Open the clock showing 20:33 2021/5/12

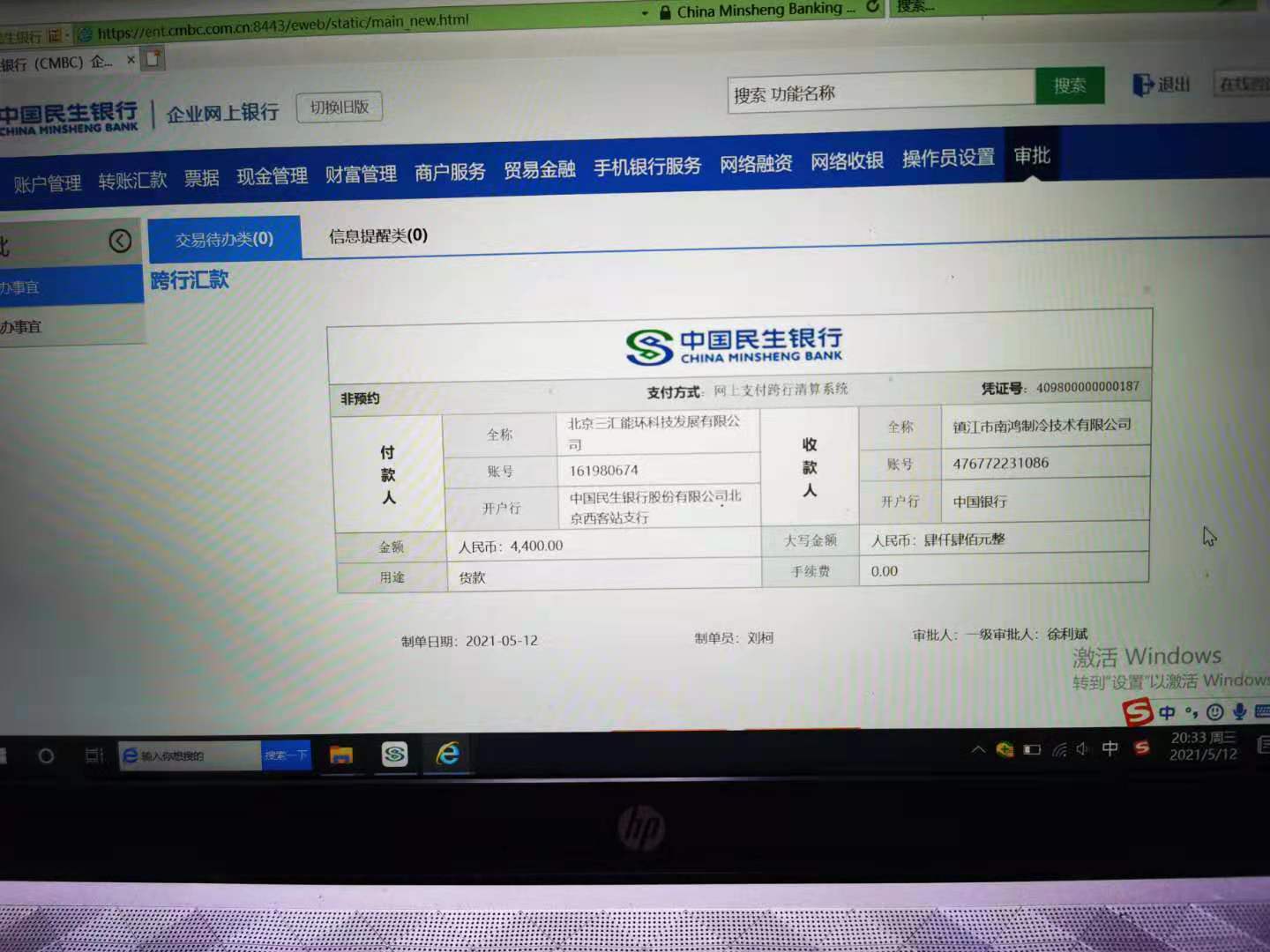(x=1203, y=746)
